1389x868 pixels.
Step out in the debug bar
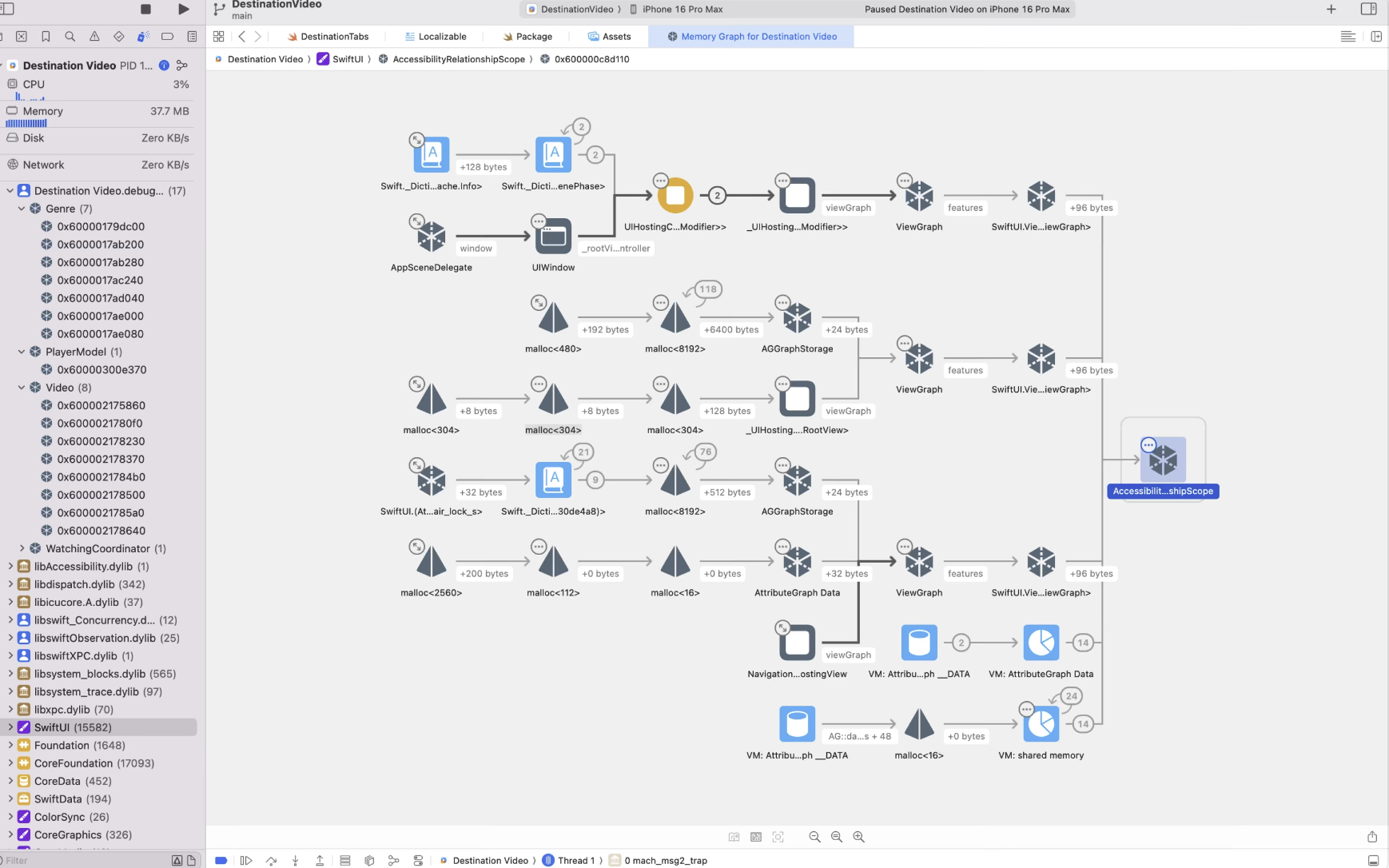coord(320,860)
